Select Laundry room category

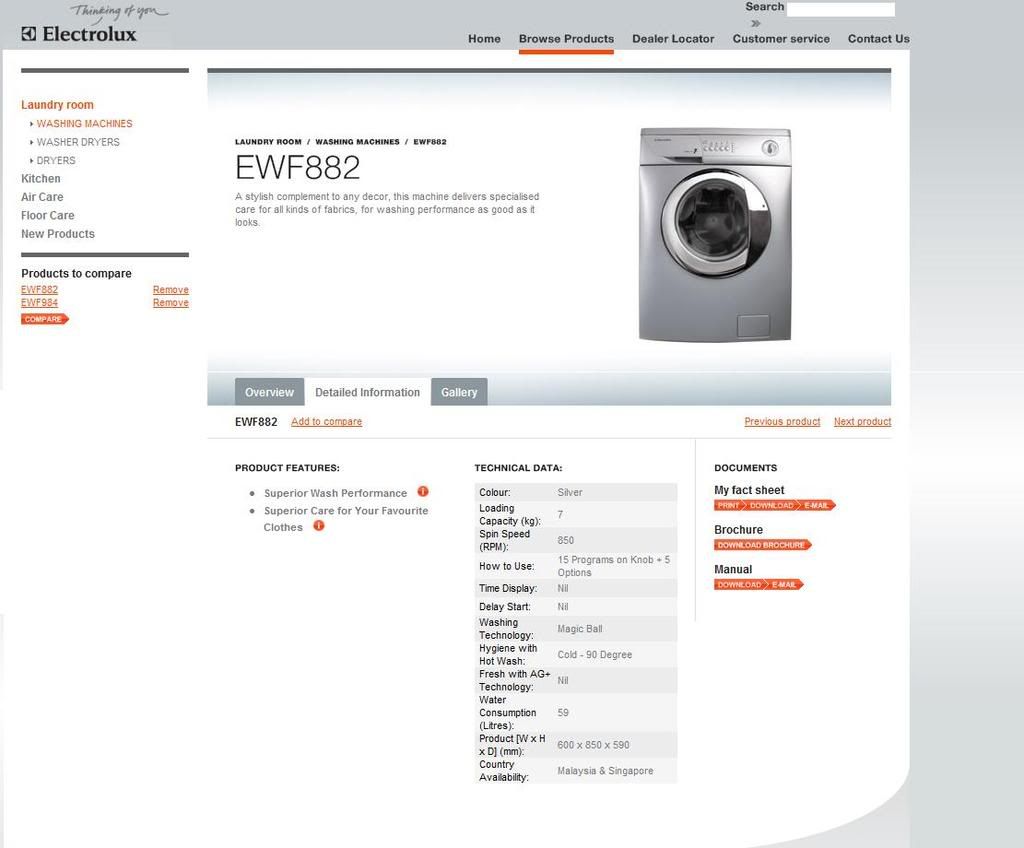[57, 105]
